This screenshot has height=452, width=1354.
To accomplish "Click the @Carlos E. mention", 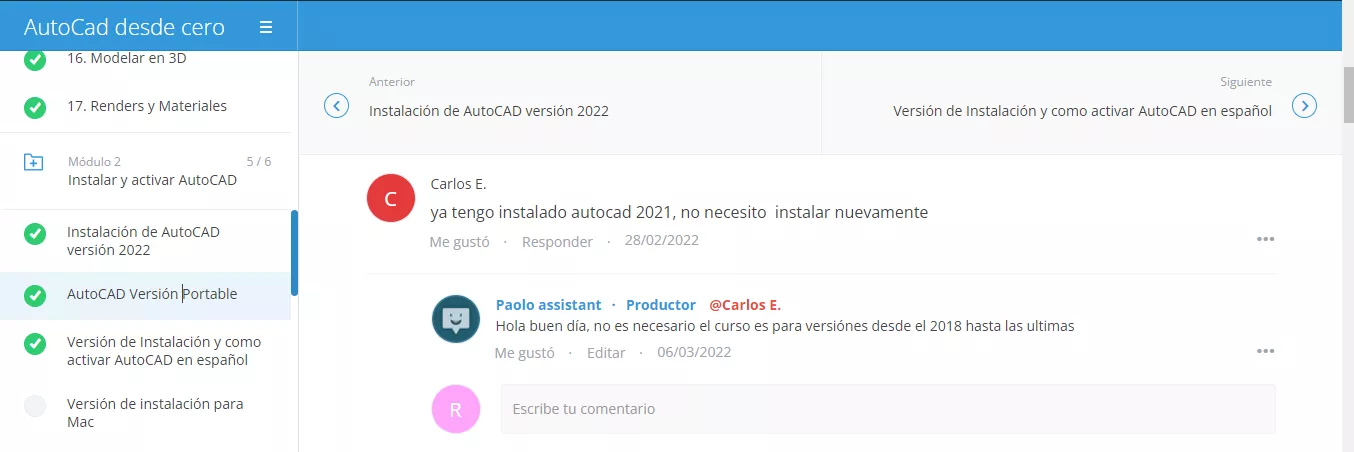I will point(745,305).
